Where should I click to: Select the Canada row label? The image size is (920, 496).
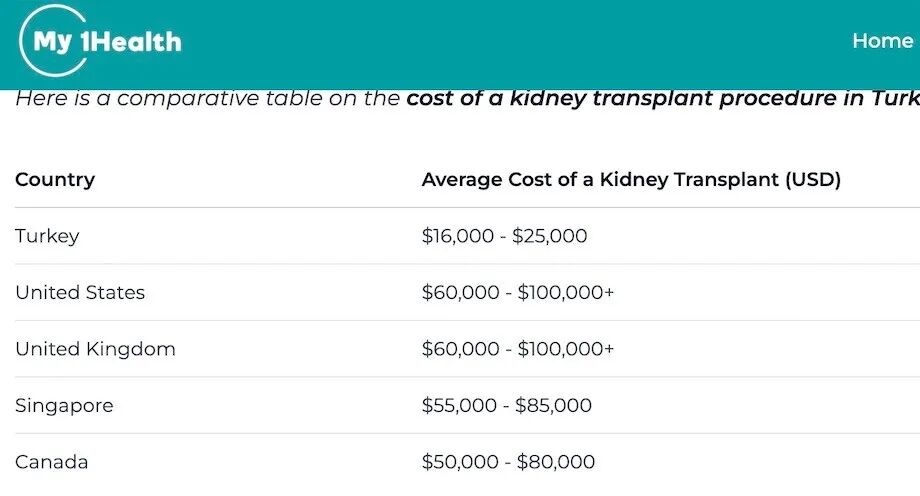point(52,462)
